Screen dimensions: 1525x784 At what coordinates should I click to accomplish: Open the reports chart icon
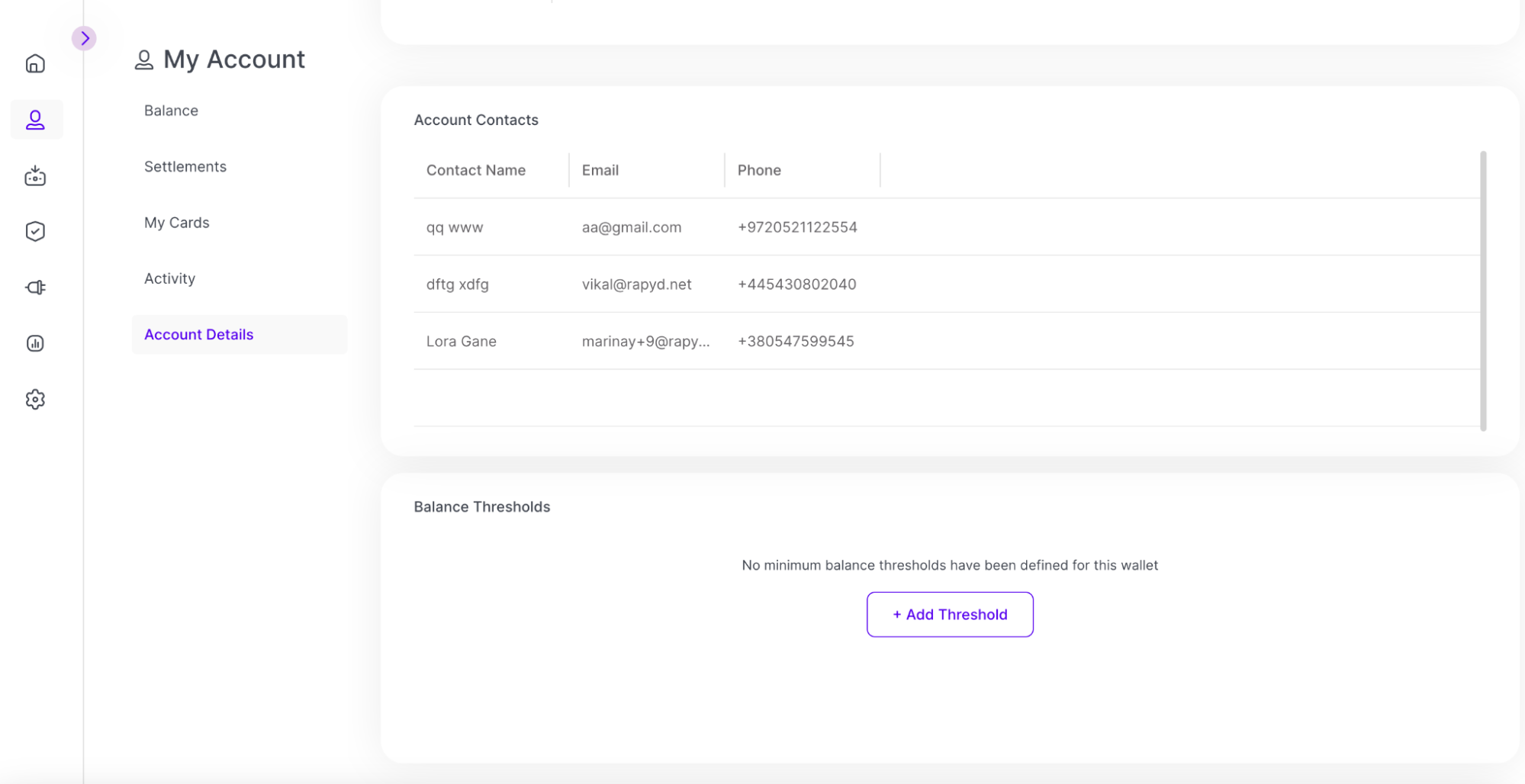coord(35,343)
